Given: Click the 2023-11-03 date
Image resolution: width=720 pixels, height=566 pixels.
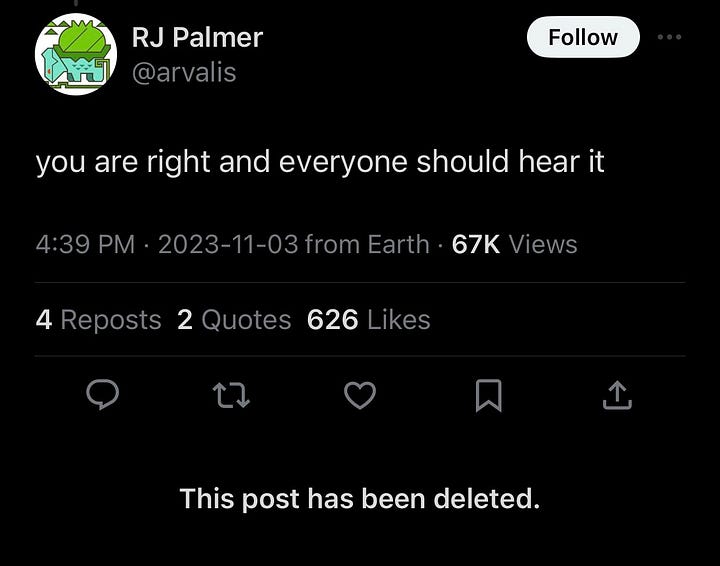Looking at the screenshot, I should [x=228, y=244].
